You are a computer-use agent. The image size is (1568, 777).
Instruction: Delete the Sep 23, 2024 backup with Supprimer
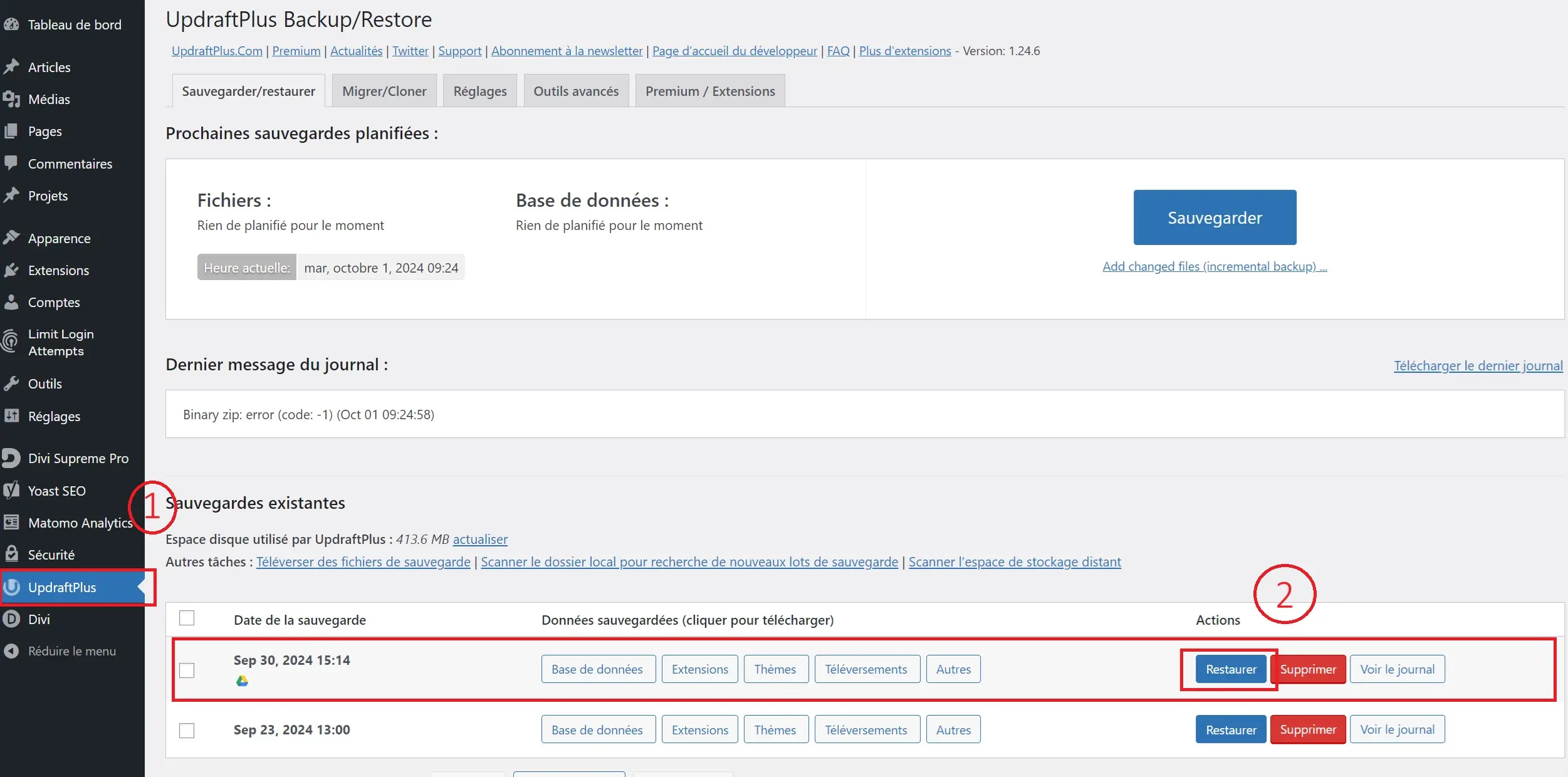coord(1308,729)
